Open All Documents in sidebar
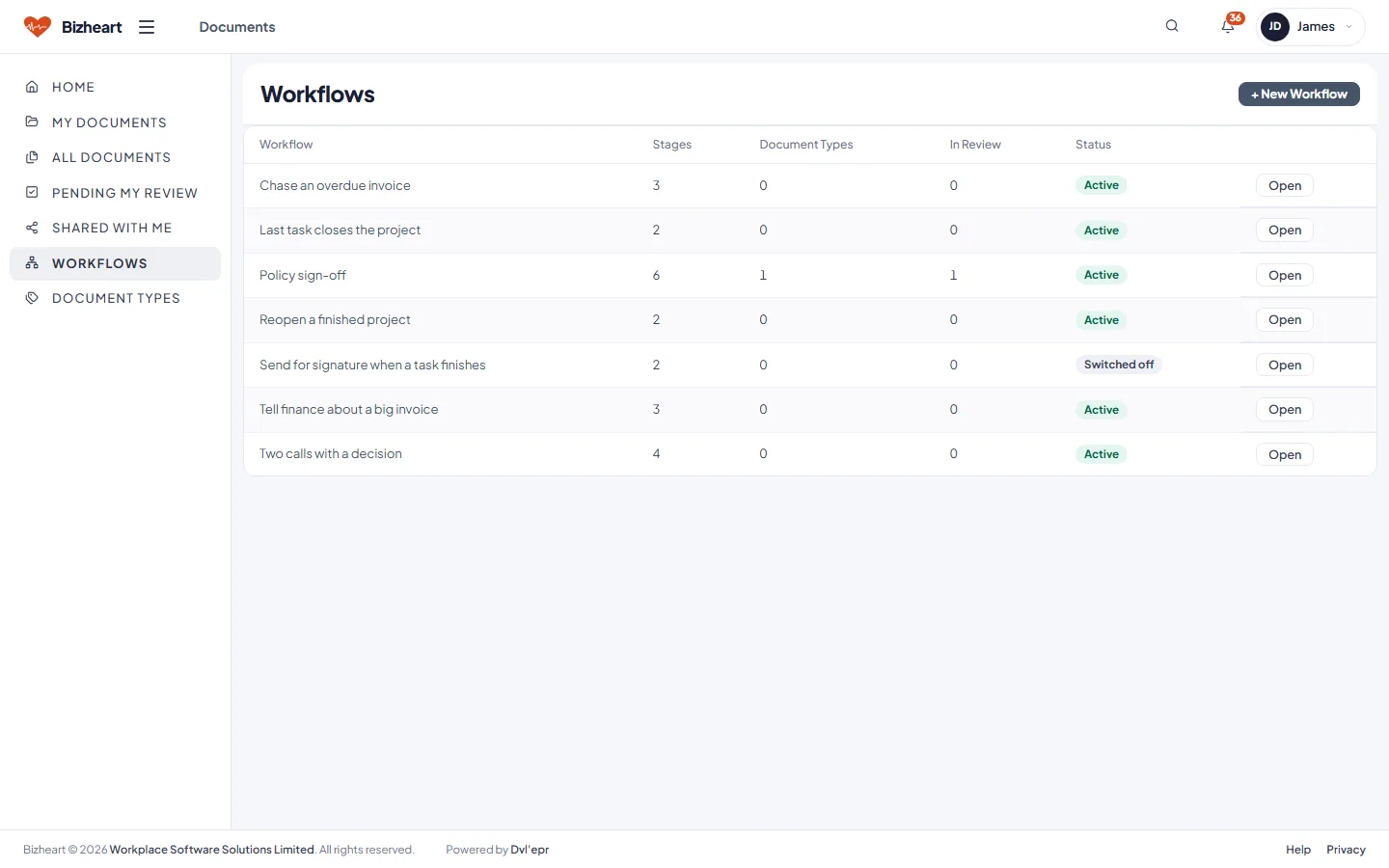This screenshot has width=1389, height=868. (115, 157)
